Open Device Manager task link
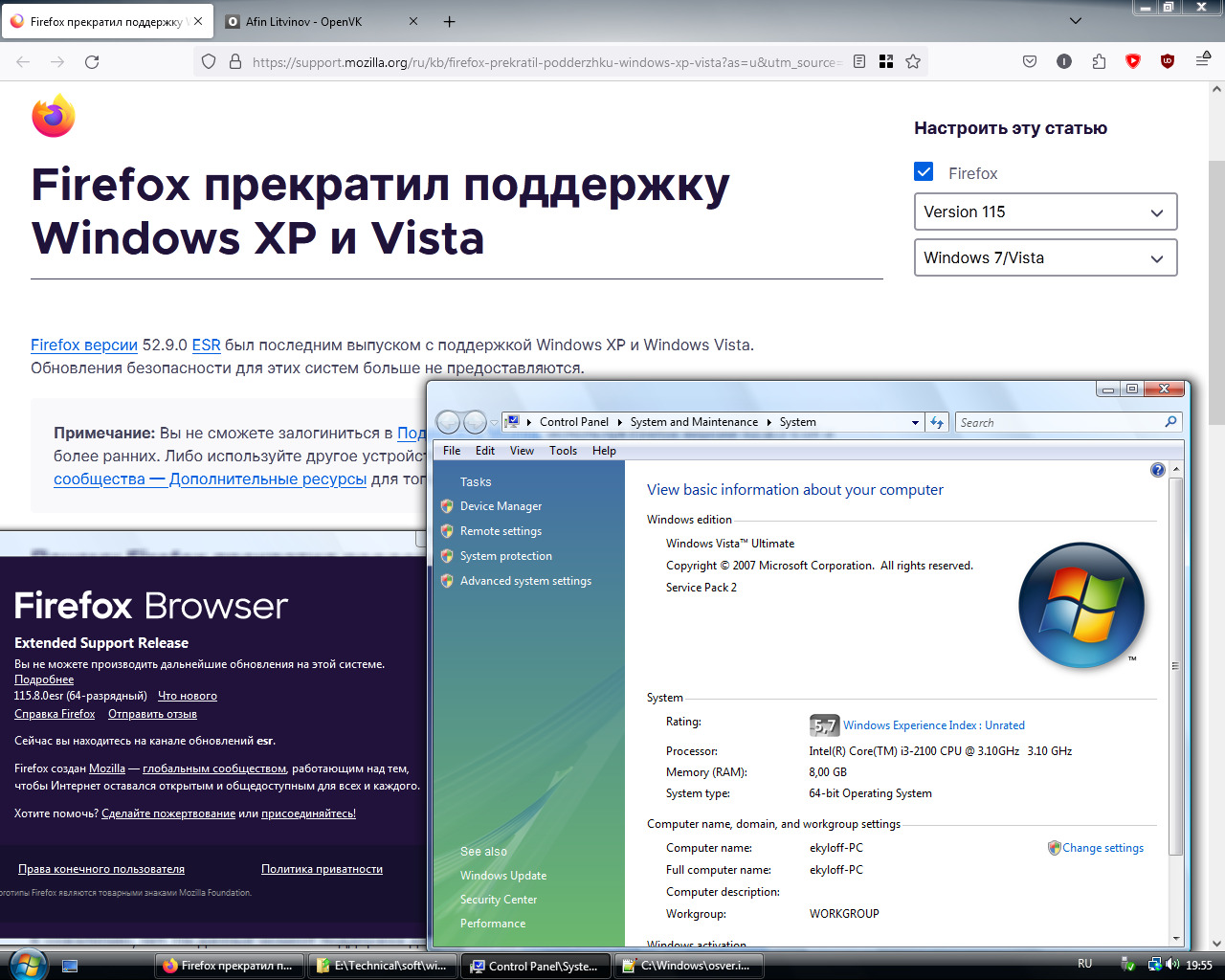Image resolution: width=1225 pixels, height=980 pixels. [x=501, y=506]
